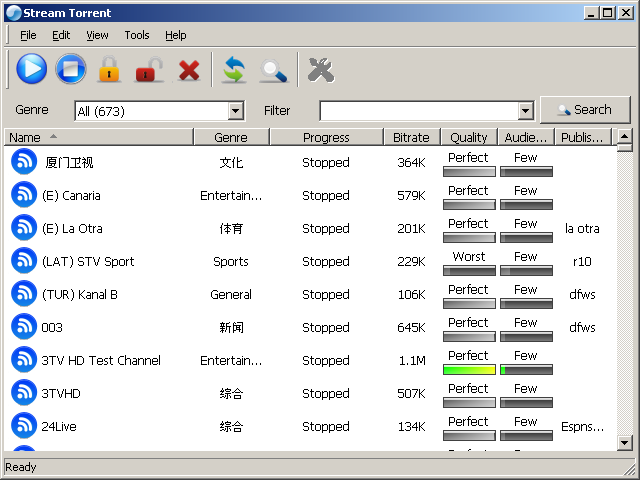The width and height of the screenshot is (640, 480).
Task: Click the window maximize button
Action: [608, 13]
